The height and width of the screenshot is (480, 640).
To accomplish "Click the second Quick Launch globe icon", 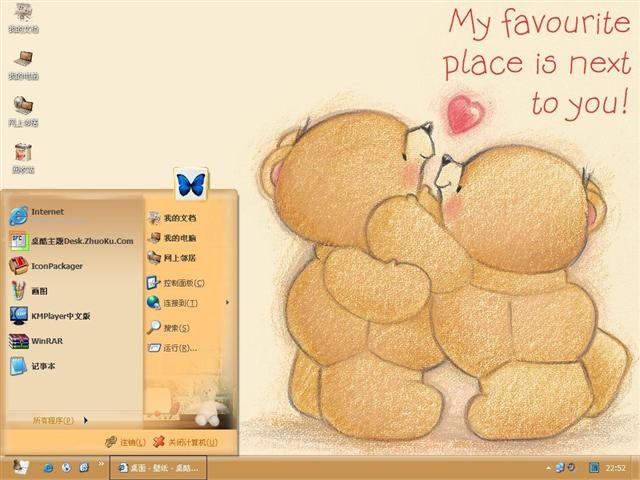I will (66, 468).
